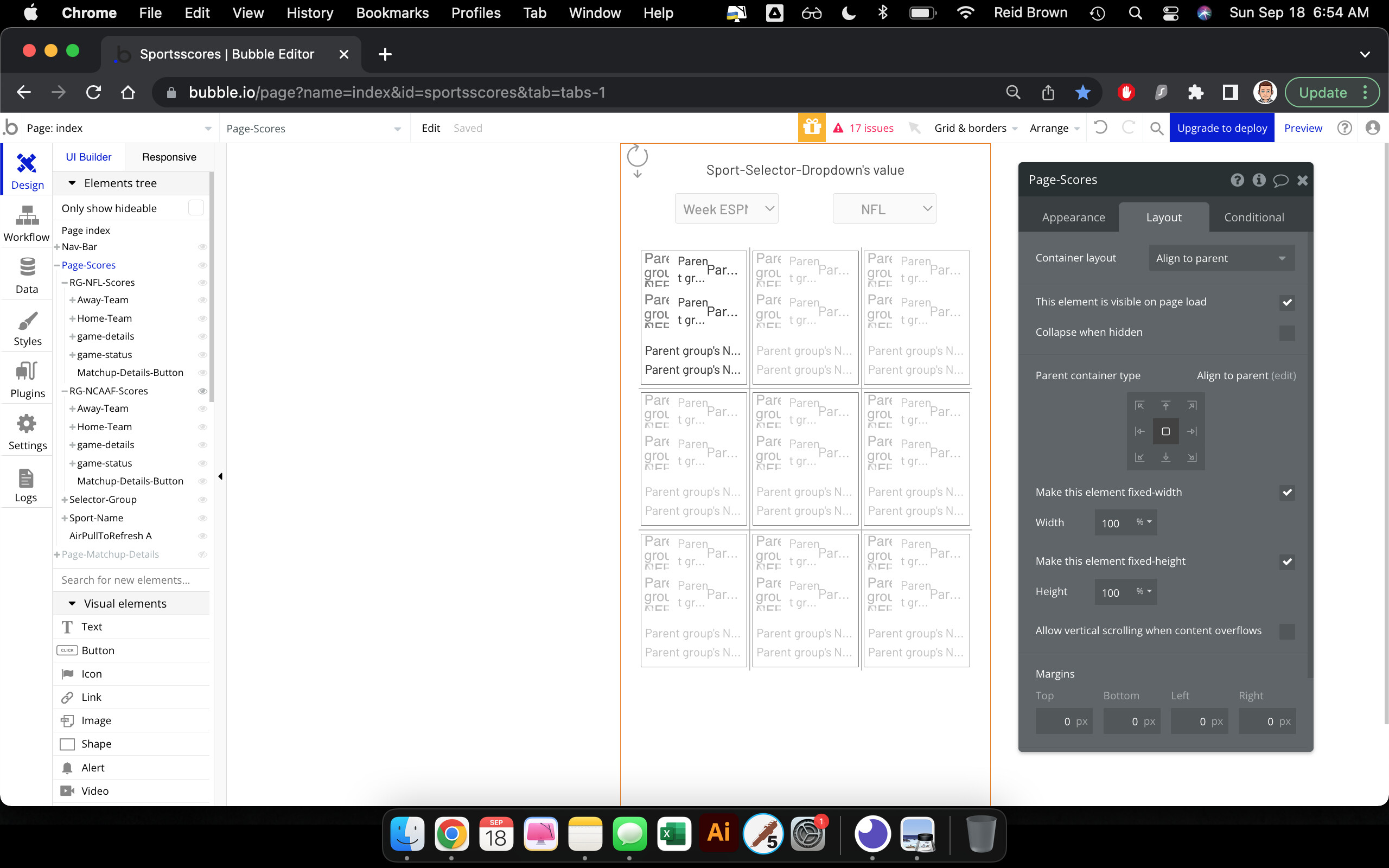Enable Collapse when hidden checkbox
1389x868 pixels.
tap(1287, 333)
